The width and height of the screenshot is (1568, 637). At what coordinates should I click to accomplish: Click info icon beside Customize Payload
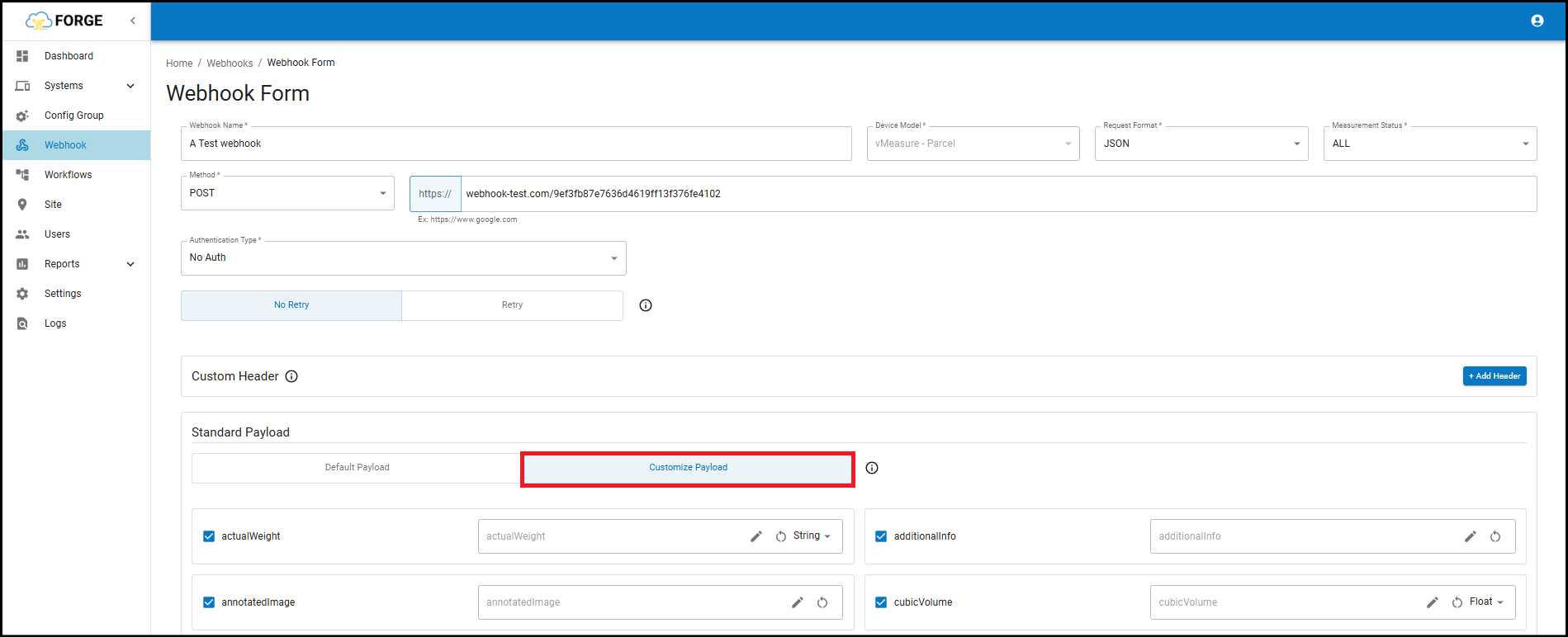point(872,468)
